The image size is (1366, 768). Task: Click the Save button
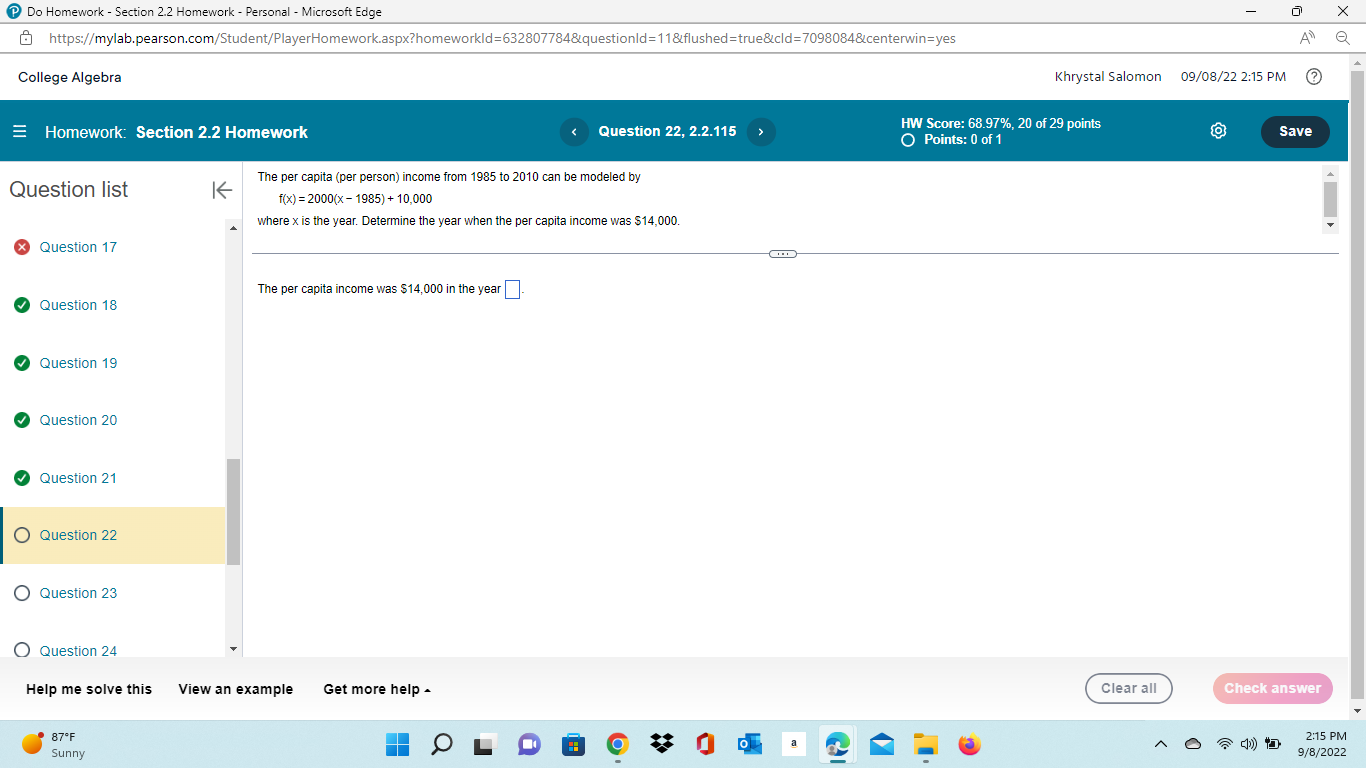coord(1295,131)
